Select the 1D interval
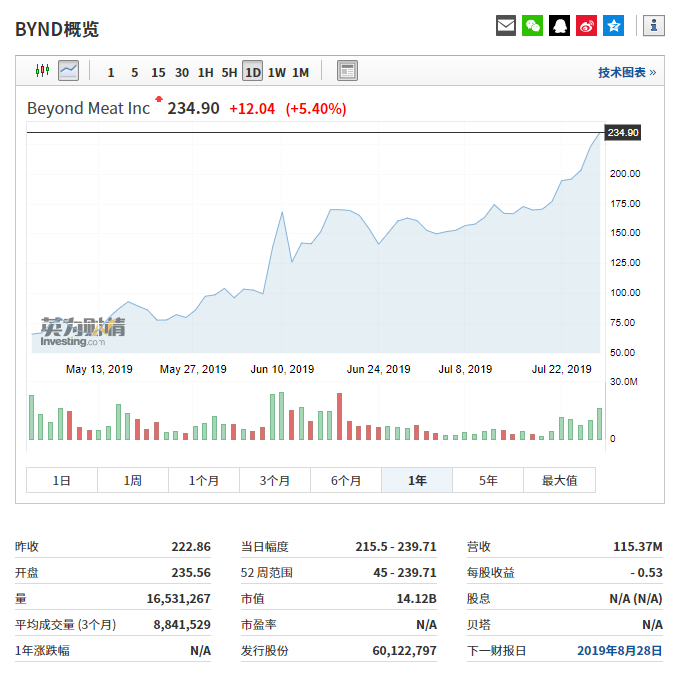Viewport: 678px width, 674px height. (253, 71)
